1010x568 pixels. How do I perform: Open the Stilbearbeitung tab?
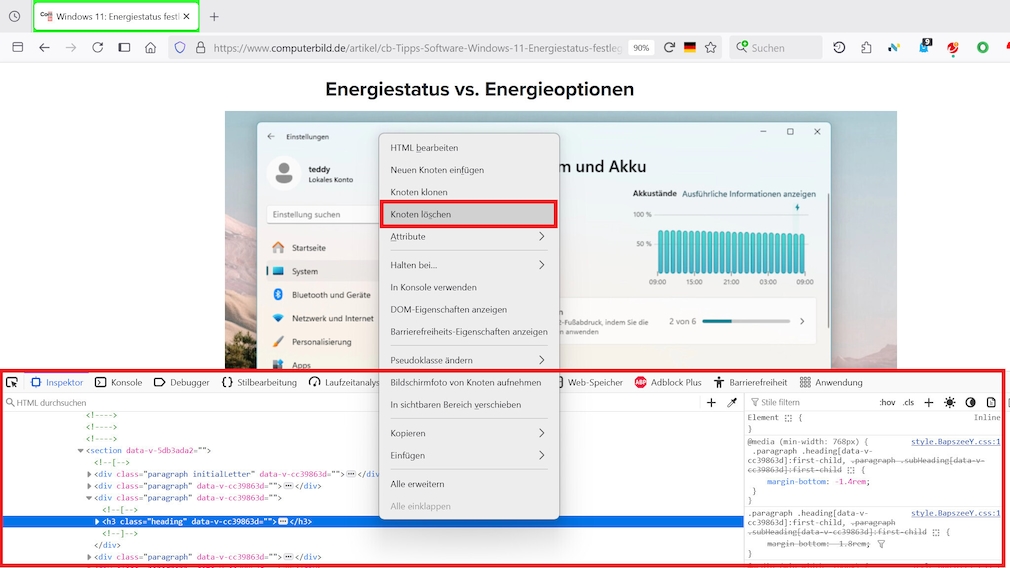[x=259, y=383]
